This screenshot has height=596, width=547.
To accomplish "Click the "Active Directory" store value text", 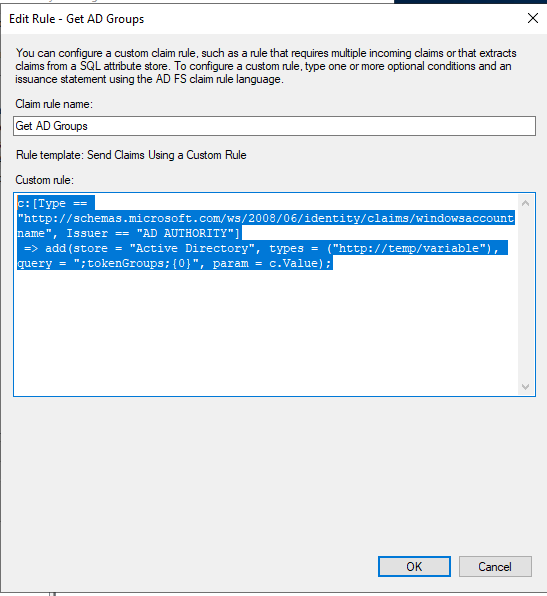I will [192, 248].
